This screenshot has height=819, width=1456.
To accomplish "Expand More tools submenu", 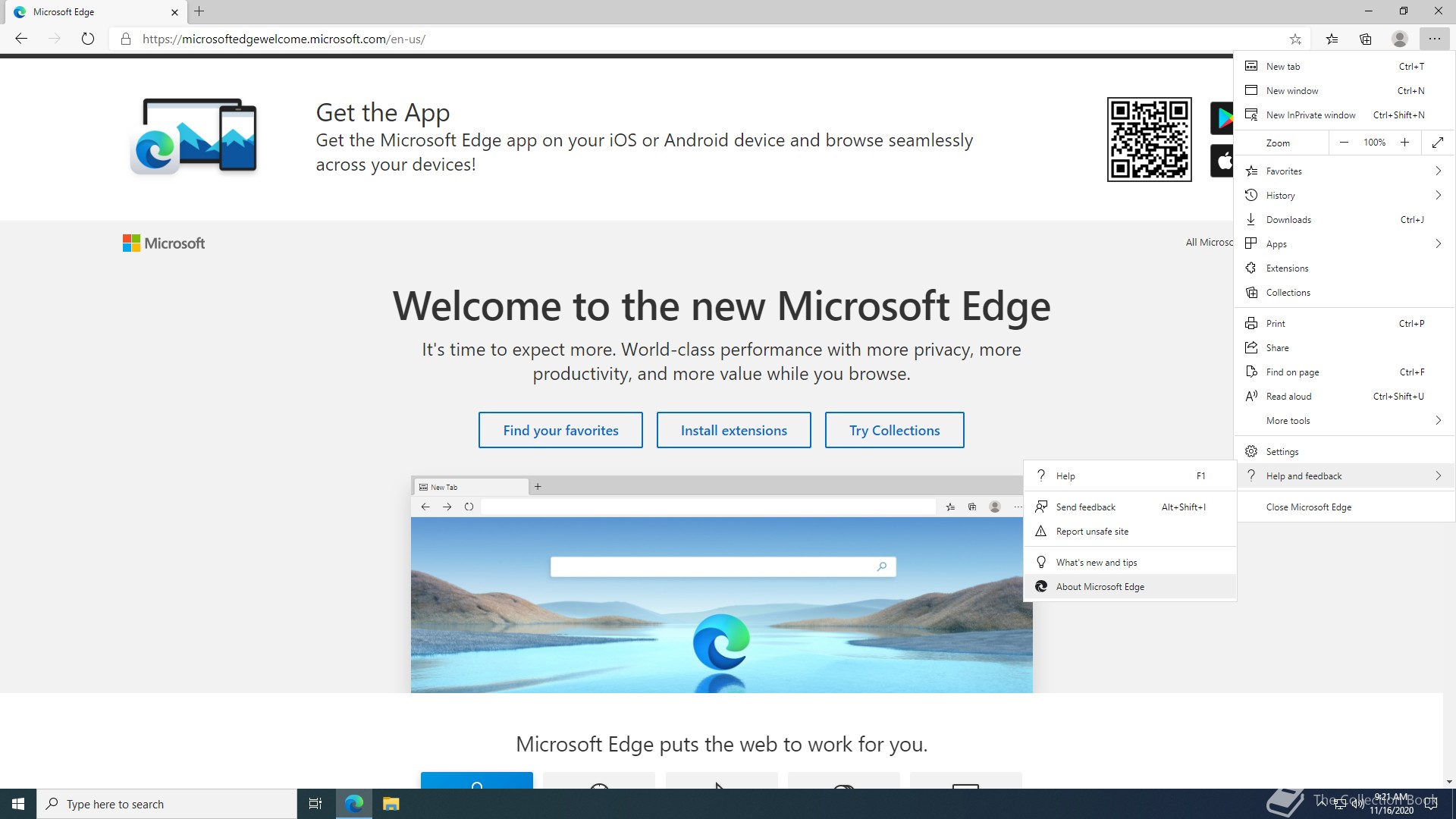I will (1345, 420).
